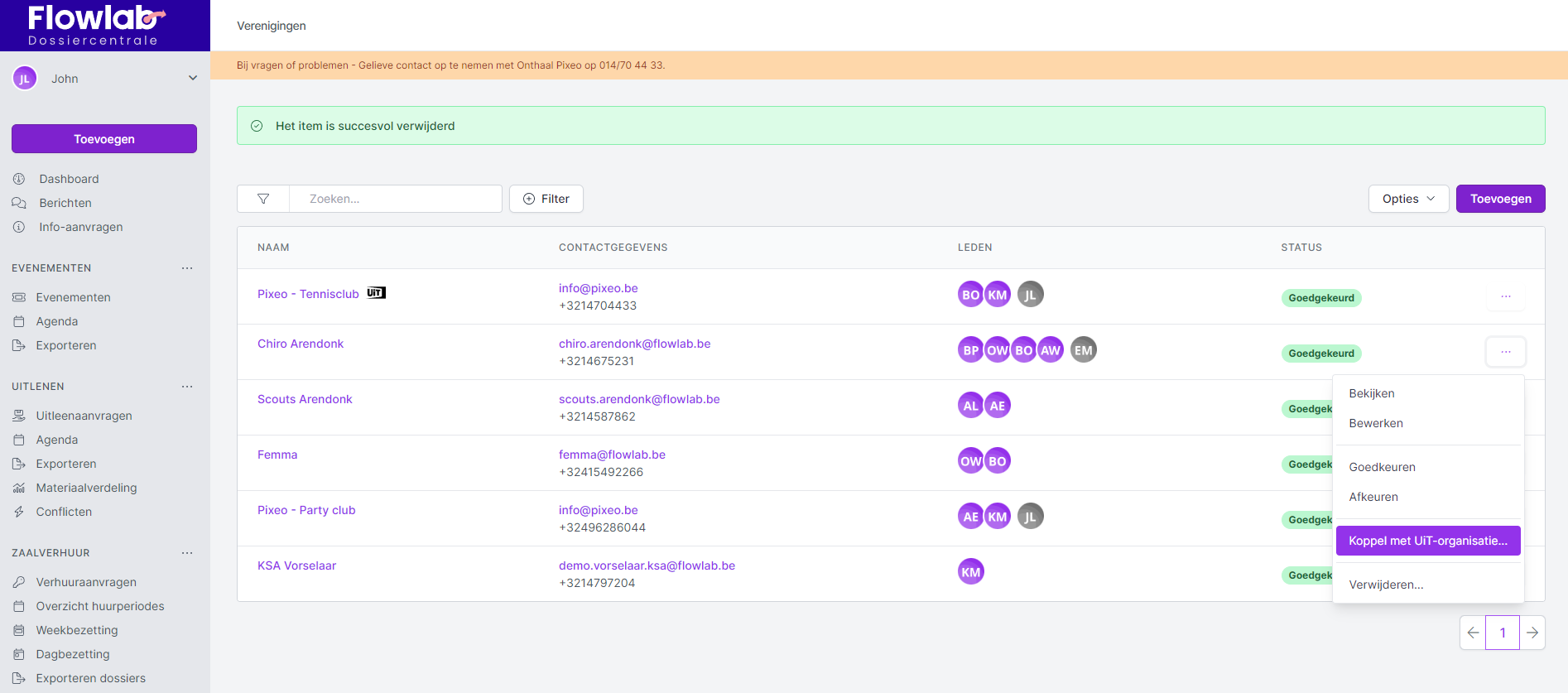Click the JL user avatar in sidebar
Viewport: 1568px width, 693px height.
25,79
